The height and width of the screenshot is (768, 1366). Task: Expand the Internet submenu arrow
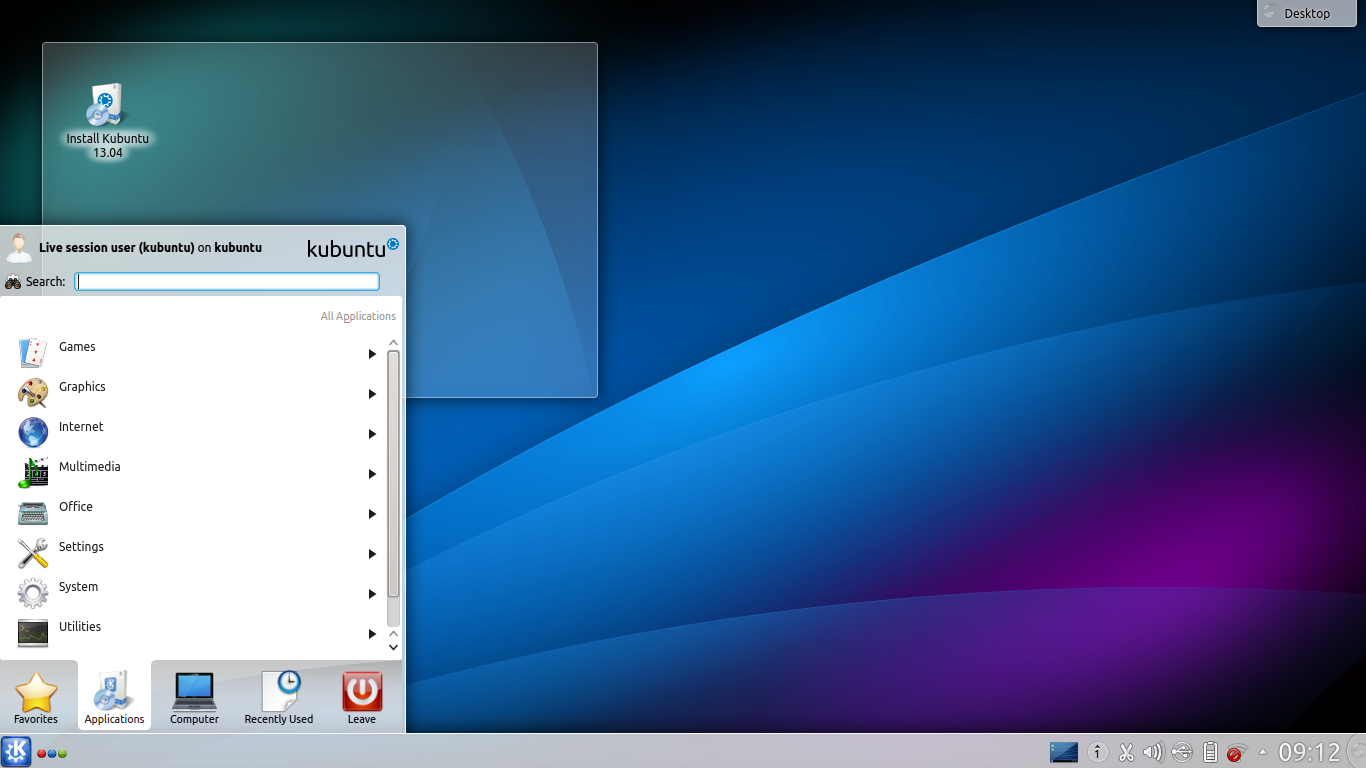tap(372, 434)
